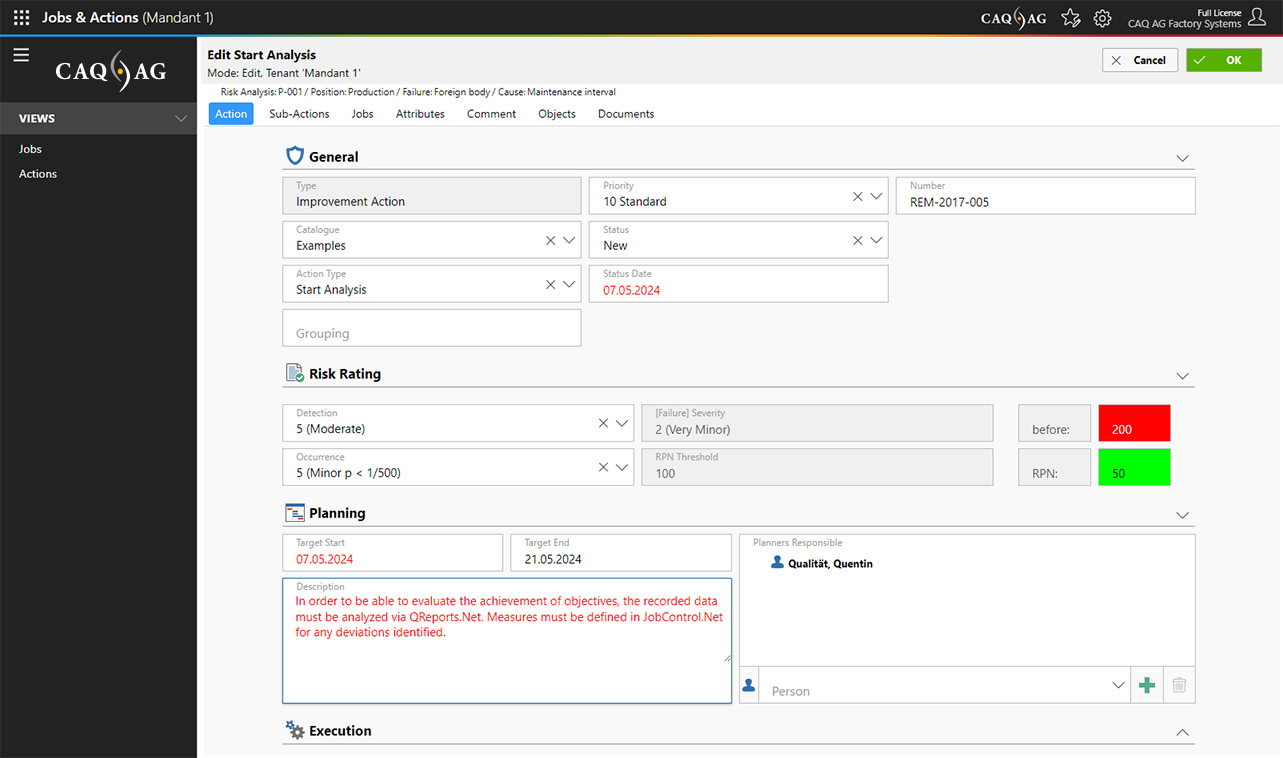The image size is (1283, 758).
Task: Open the Status dropdown
Action: point(877,241)
